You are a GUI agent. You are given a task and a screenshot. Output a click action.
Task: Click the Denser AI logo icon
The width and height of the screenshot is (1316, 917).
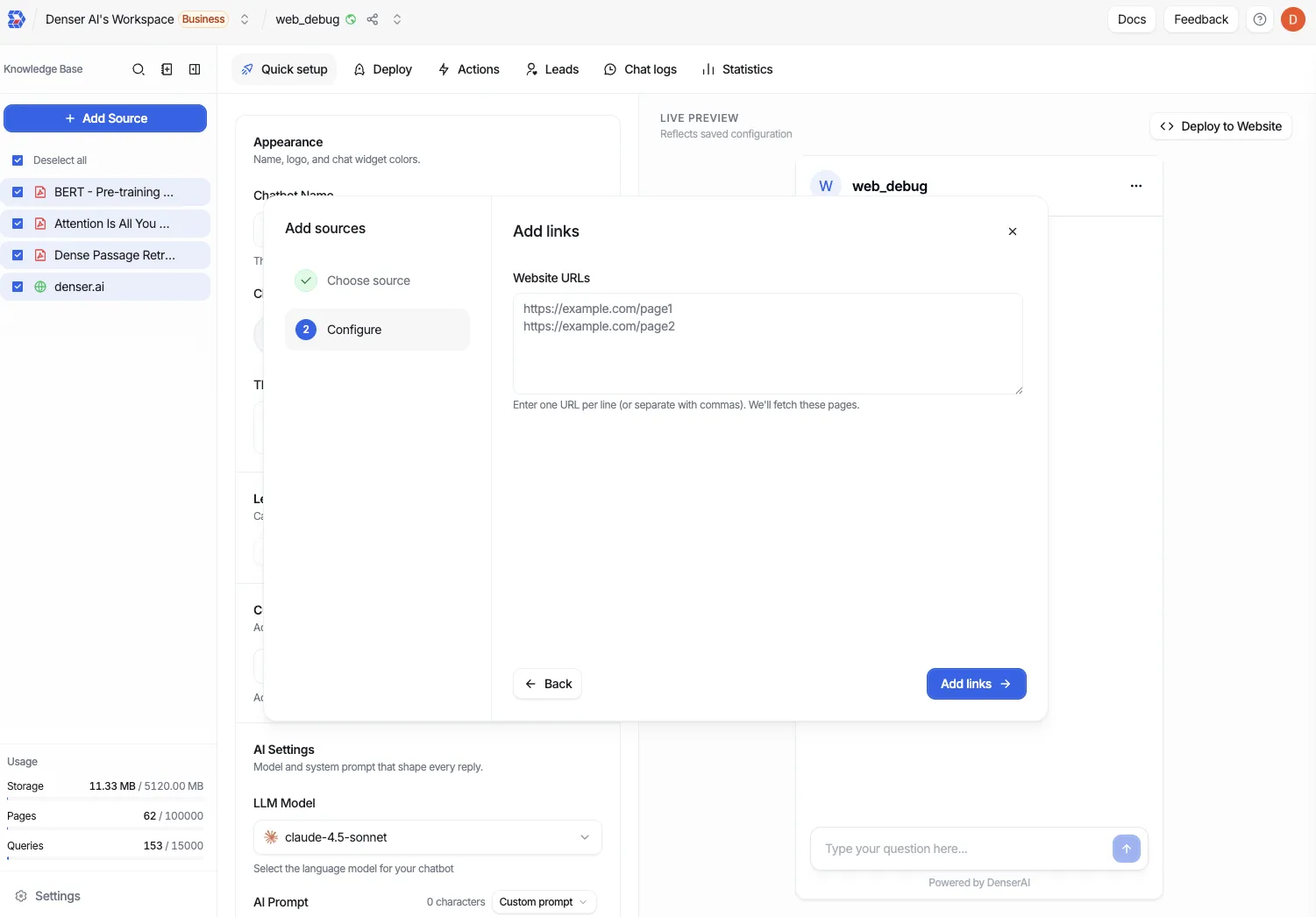17,19
